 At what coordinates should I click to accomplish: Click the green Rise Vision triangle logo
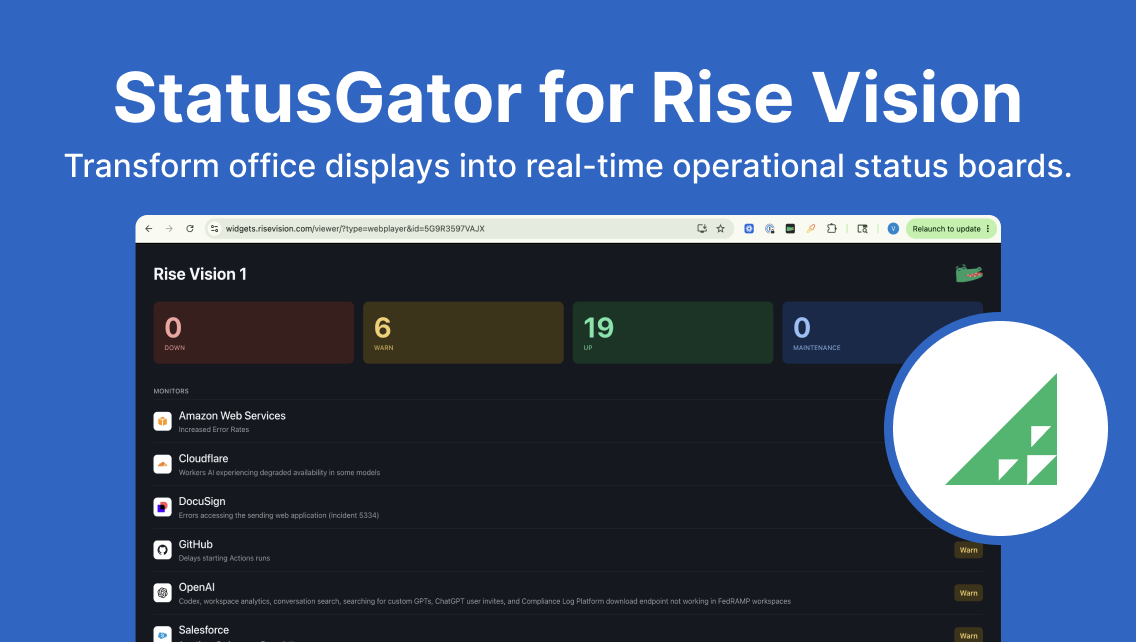pos(1001,430)
